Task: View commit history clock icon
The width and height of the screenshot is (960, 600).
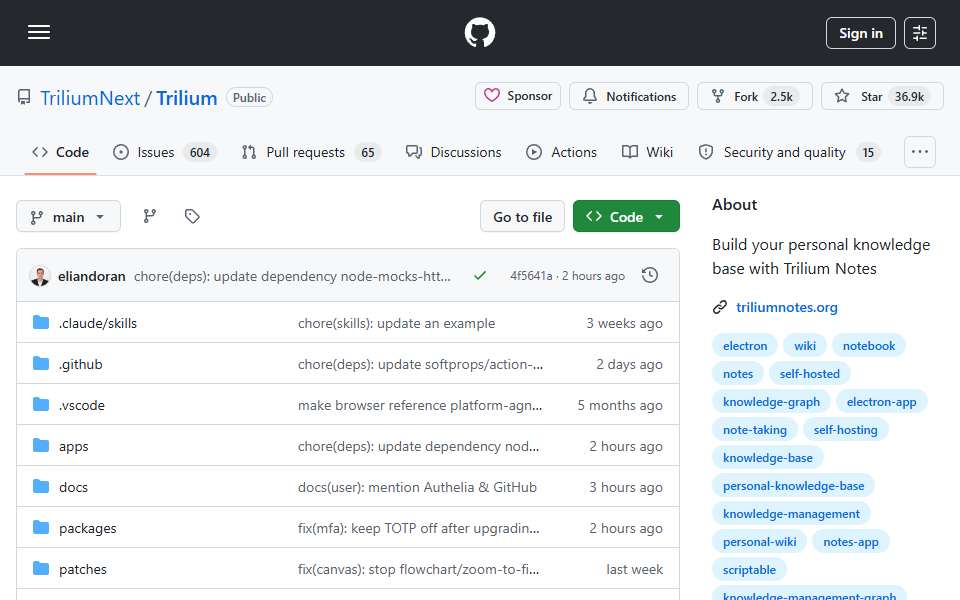Action: (650, 276)
